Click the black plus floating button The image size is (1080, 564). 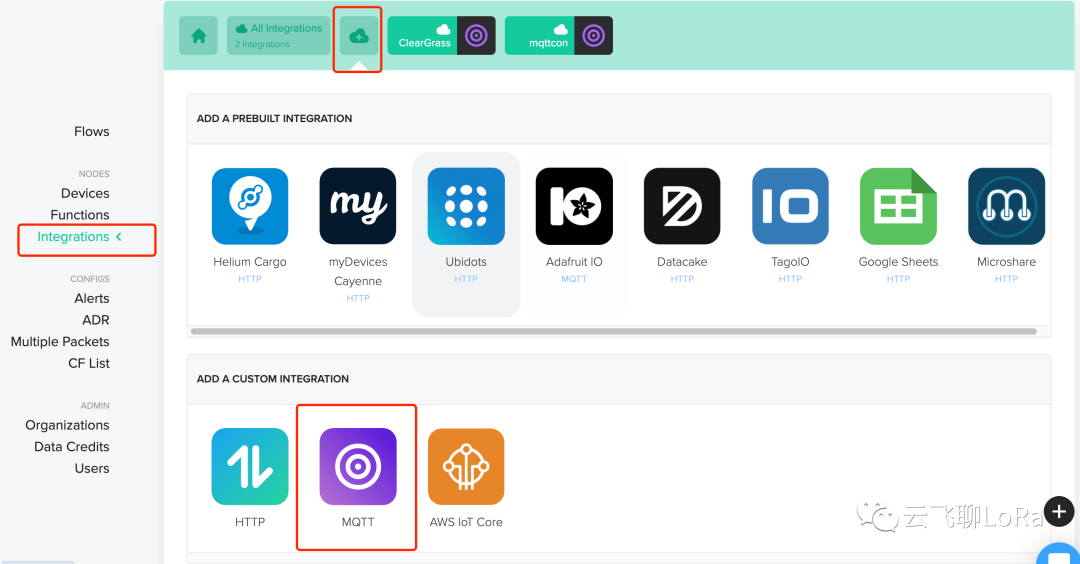pyautogui.click(x=1059, y=512)
